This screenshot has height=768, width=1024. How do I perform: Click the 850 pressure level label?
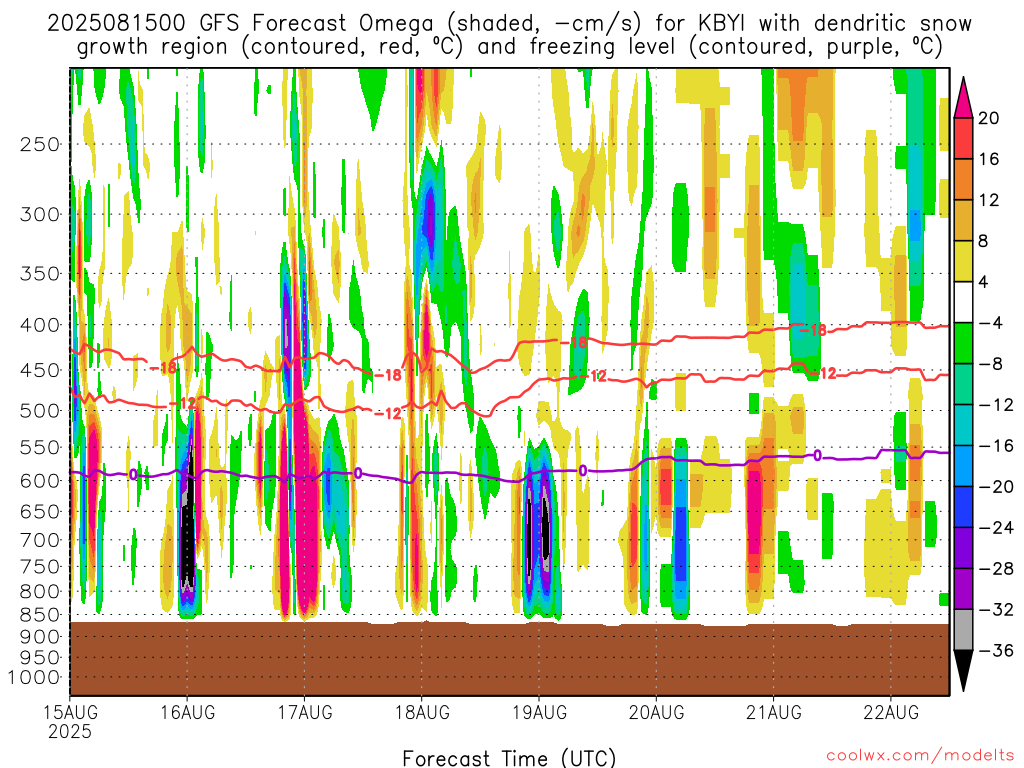40,615
